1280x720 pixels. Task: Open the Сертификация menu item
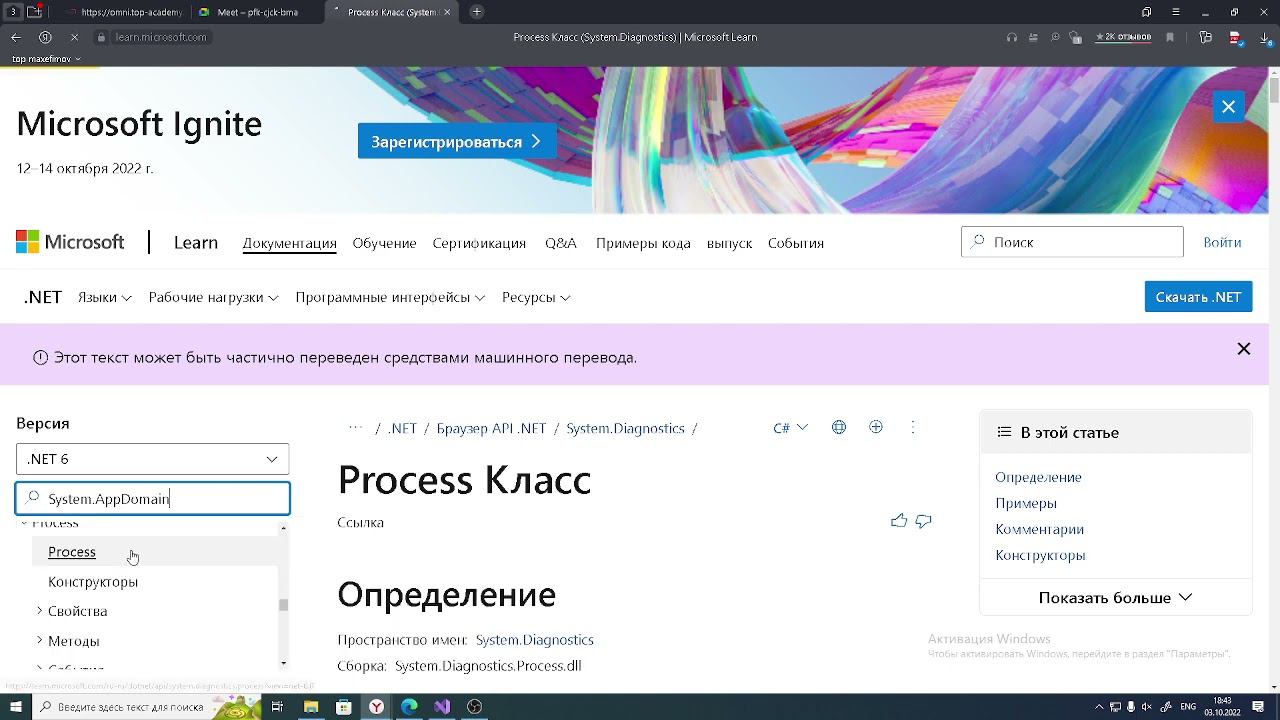tap(480, 243)
